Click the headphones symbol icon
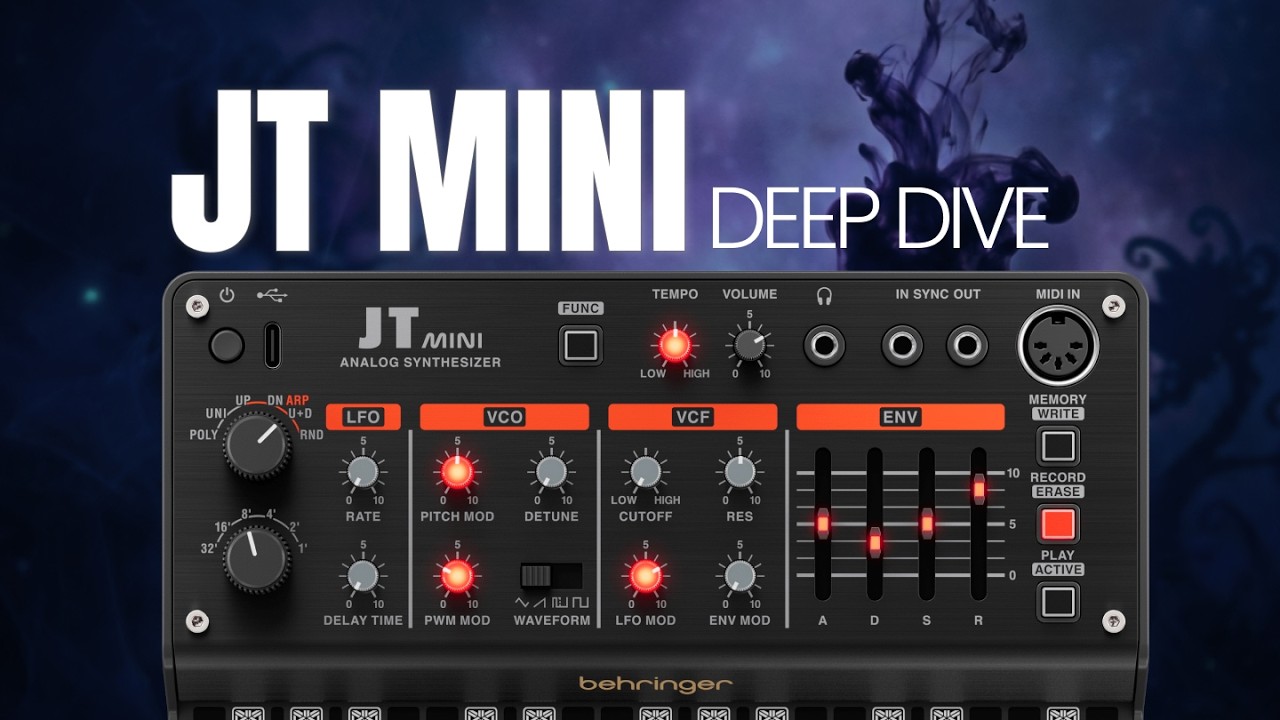Viewport: 1280px width, 720px height. point(824,295)
